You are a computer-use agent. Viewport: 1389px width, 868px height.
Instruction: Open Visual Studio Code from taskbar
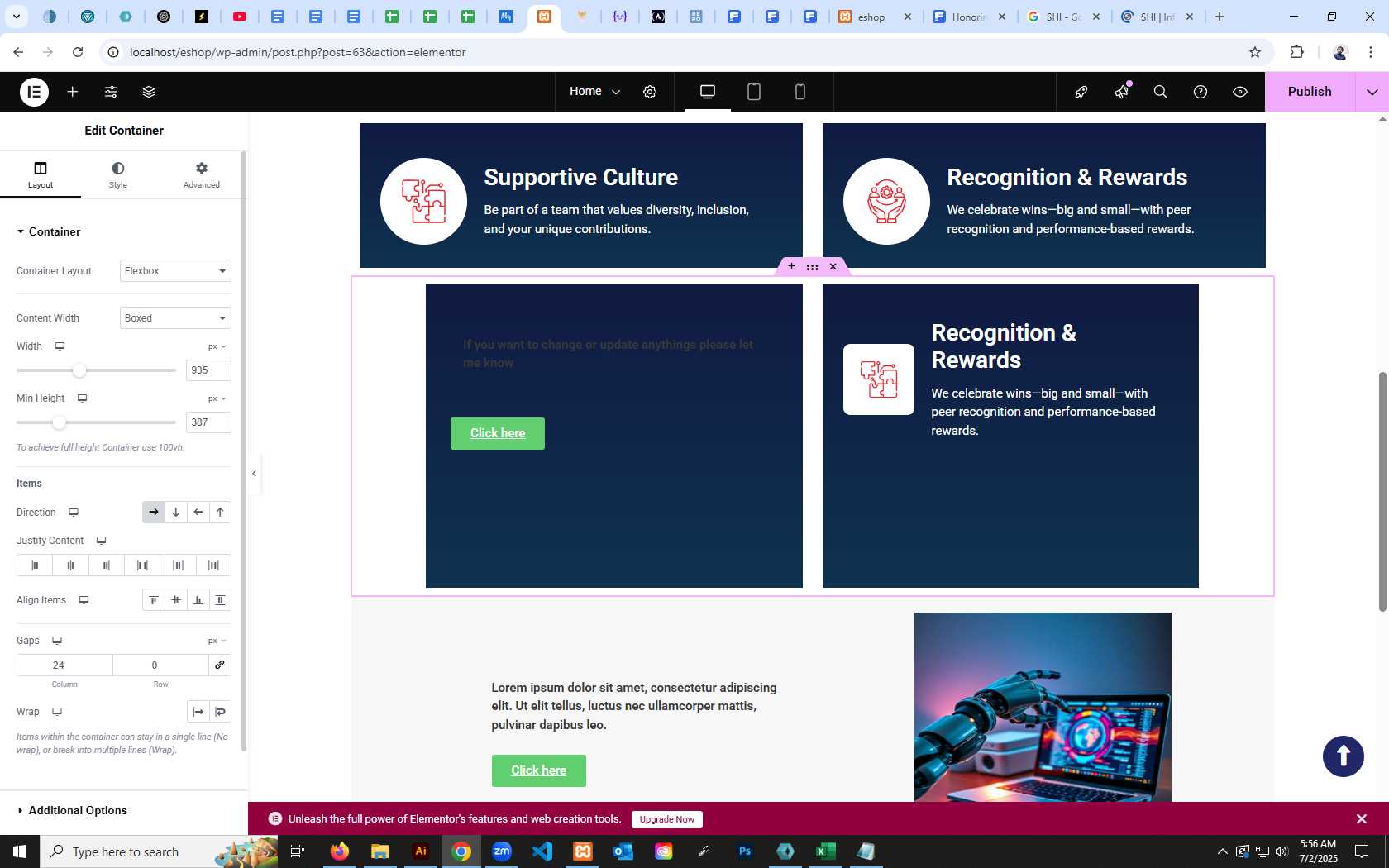pos(542,851)
